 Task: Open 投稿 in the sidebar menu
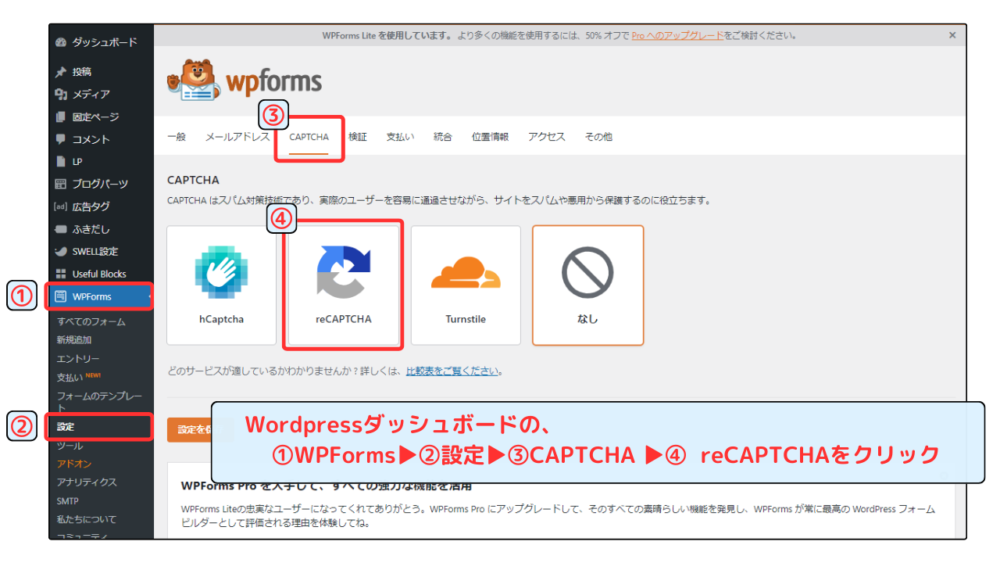click(x=82, y=72)
